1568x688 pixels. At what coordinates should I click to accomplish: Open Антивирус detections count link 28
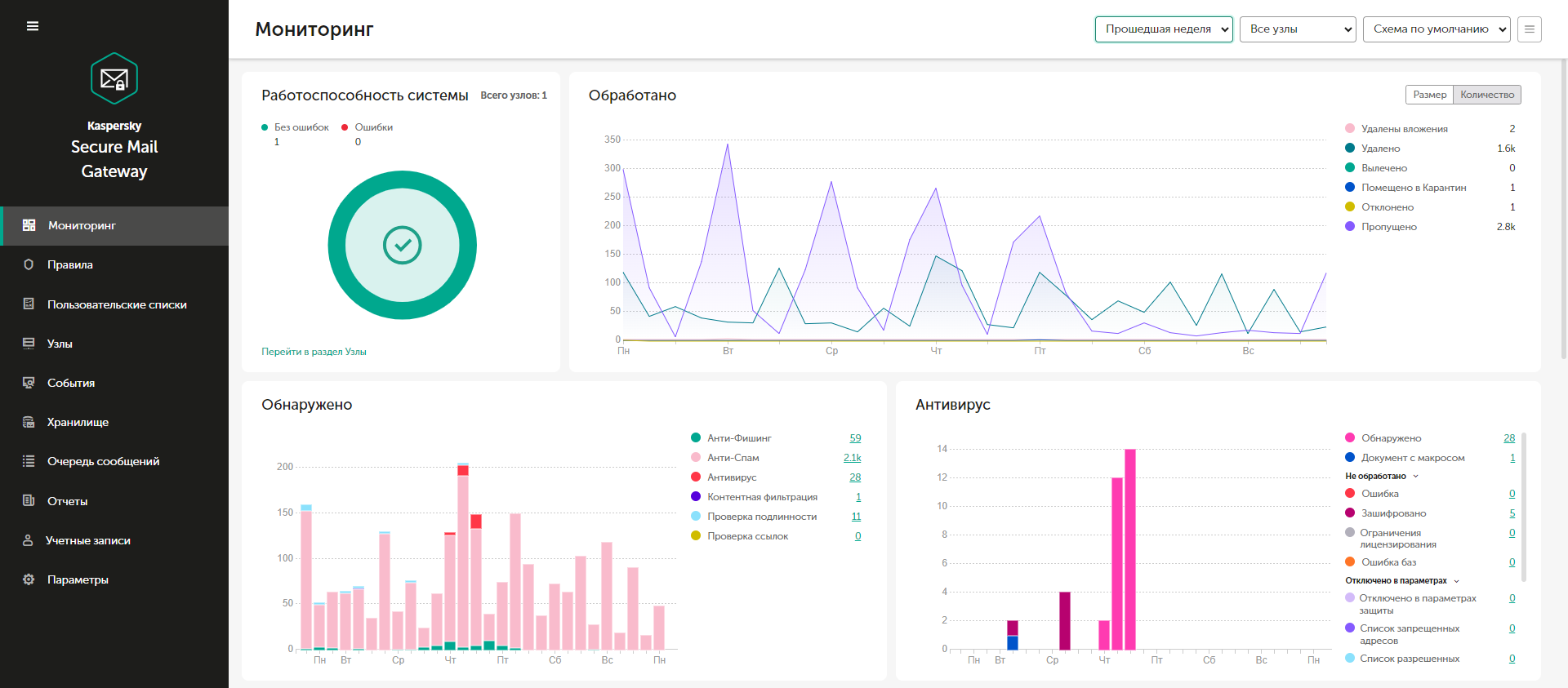tap(855, 477)
